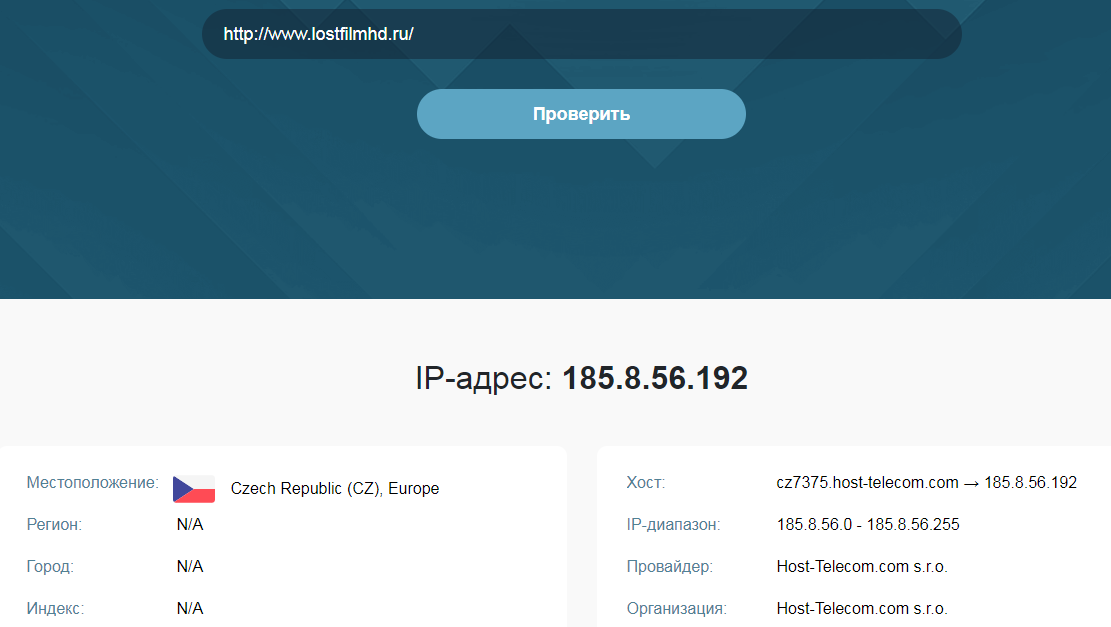1111x627 pixels.
Task: Select the N/A value next to Индекс
Action: click(190, 608)
